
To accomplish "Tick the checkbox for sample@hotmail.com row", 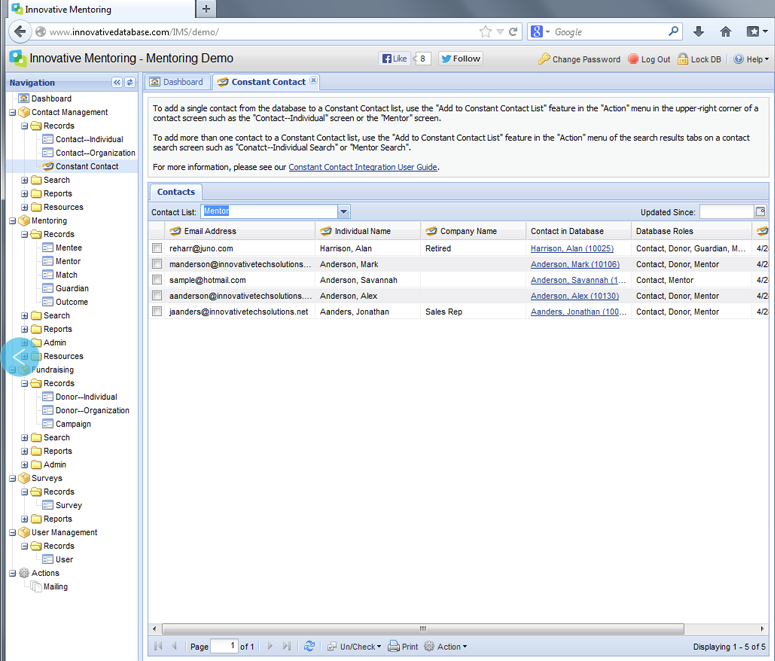I will [x=157, y=280].
